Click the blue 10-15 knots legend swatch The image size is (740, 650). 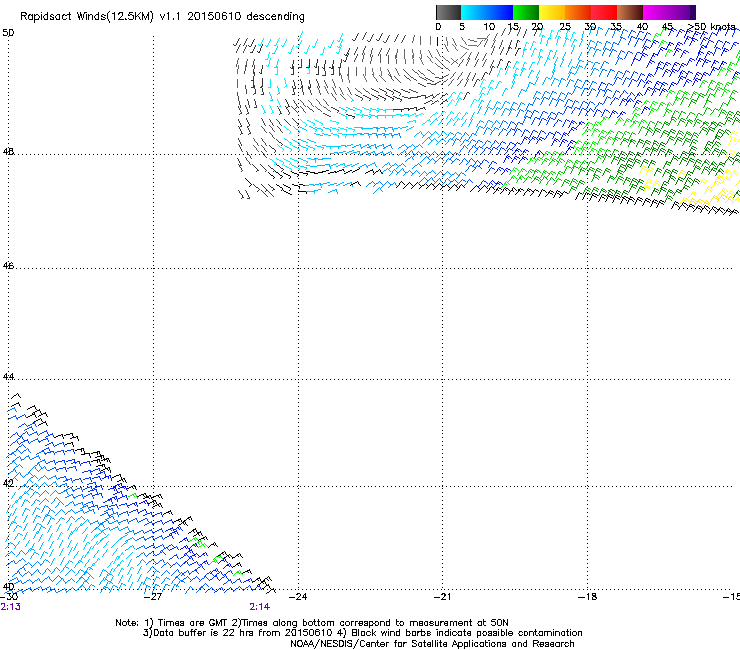(500, 12)
